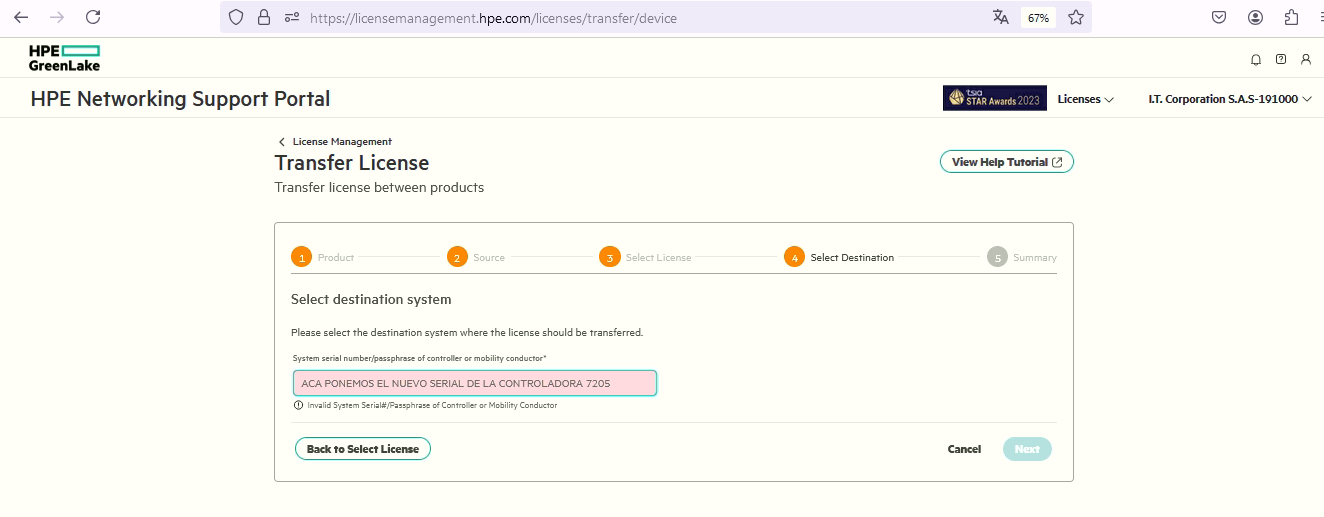Go to step 3 Select License

[x=609, y=257]
